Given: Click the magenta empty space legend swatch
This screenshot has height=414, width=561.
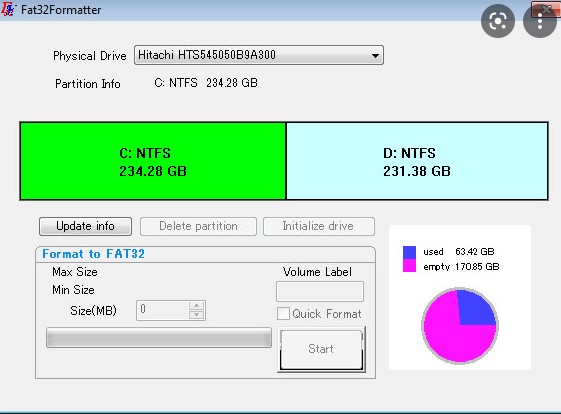Looking at the screenshot, I should click(x=409, y=266).
